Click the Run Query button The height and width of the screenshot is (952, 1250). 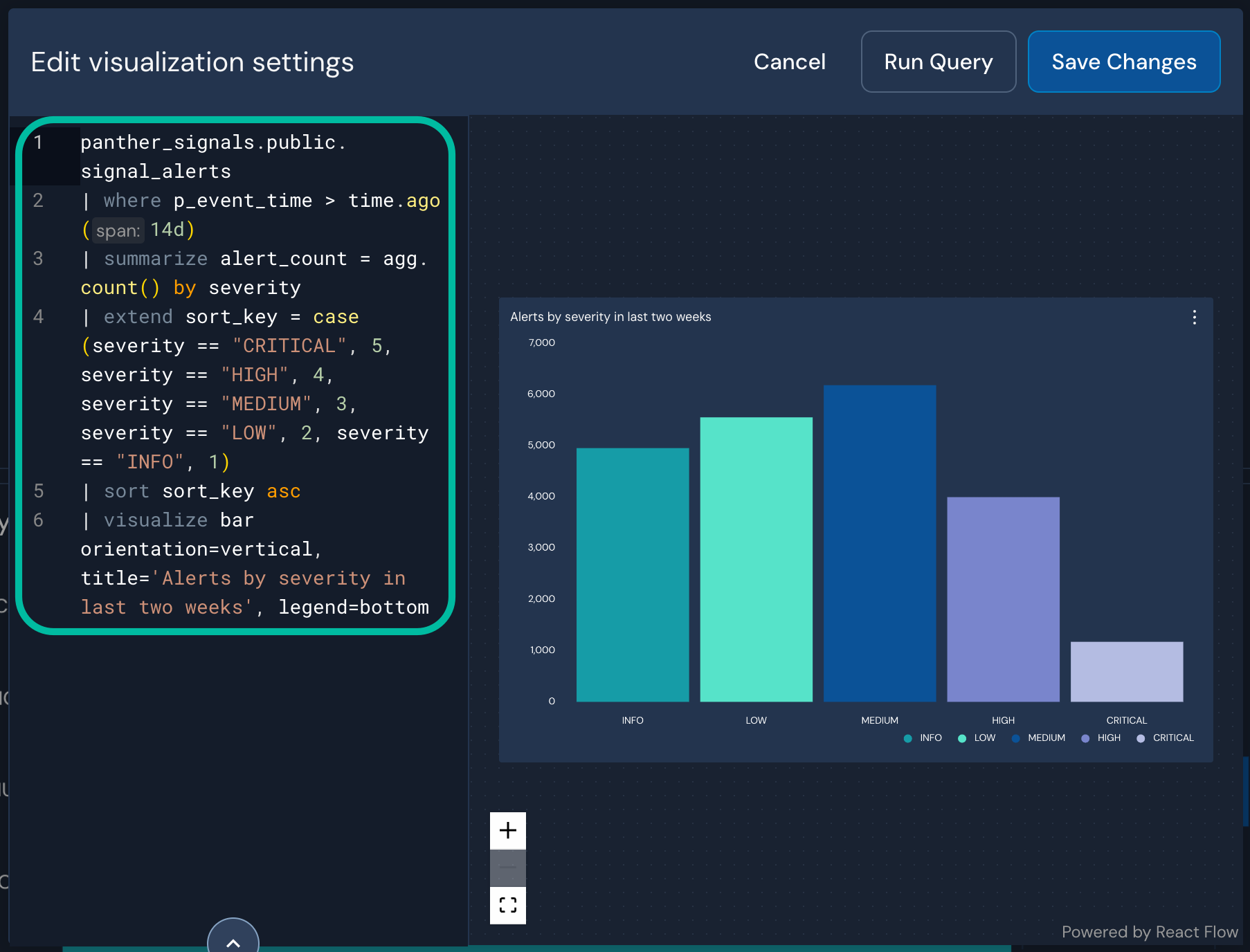[938, 62]
